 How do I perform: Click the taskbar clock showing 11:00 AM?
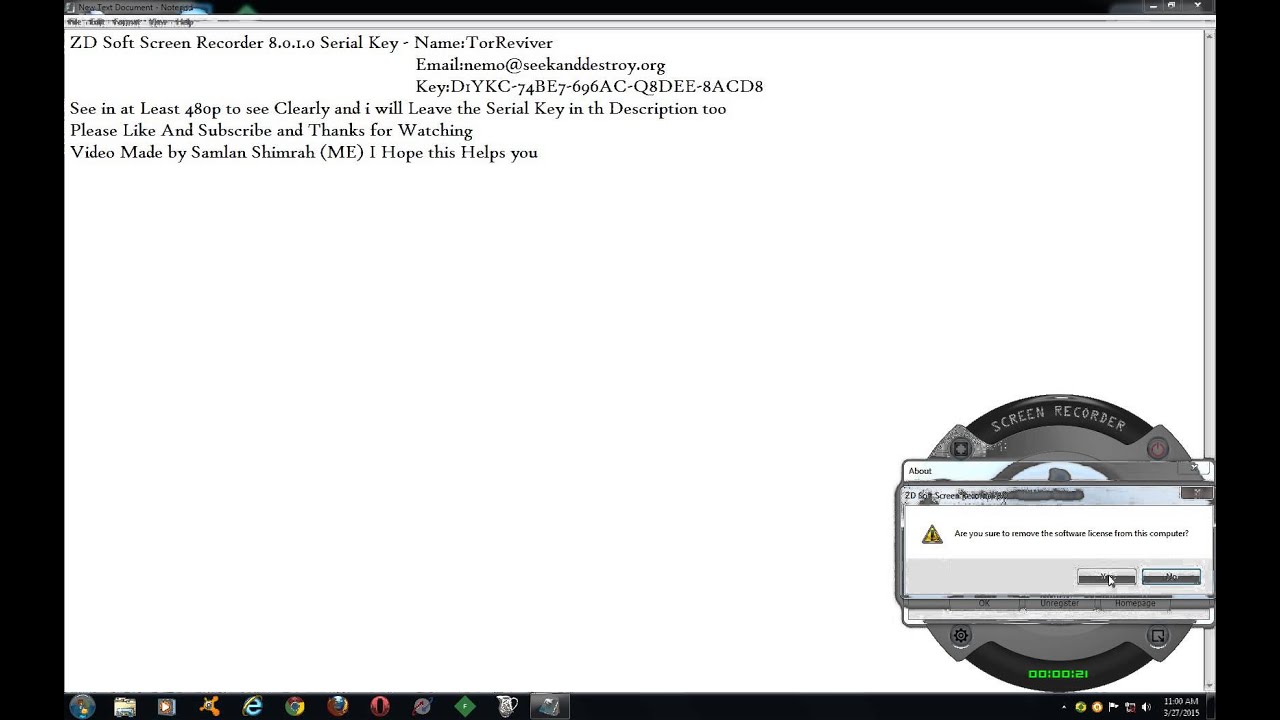click(x=1181, y=707)
